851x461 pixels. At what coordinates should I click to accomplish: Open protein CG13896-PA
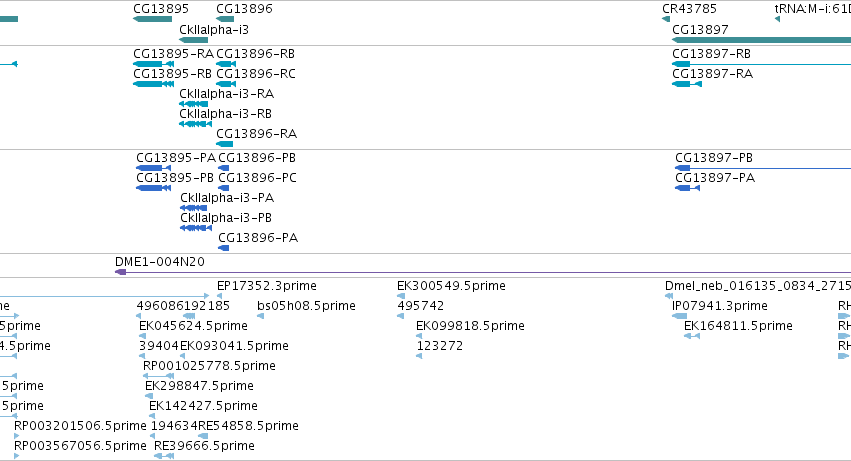point(258,238)
